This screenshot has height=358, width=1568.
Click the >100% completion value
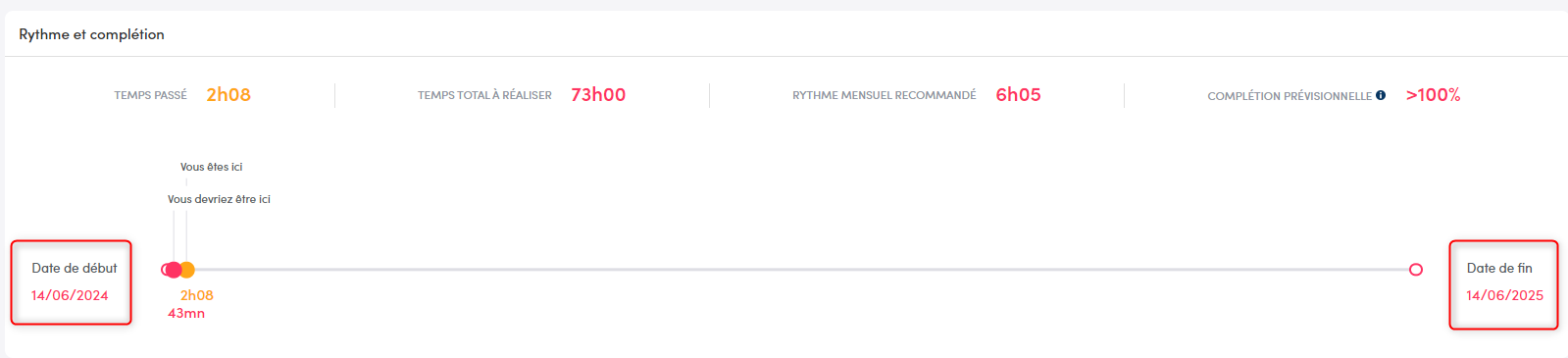(1433, 95)
